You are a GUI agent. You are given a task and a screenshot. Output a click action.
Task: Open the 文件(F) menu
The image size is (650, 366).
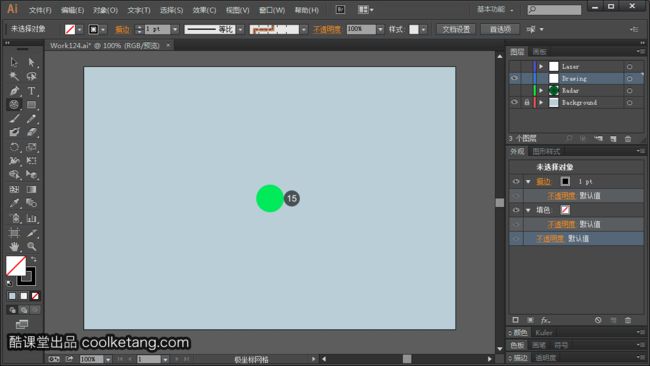tap(40, 10)
